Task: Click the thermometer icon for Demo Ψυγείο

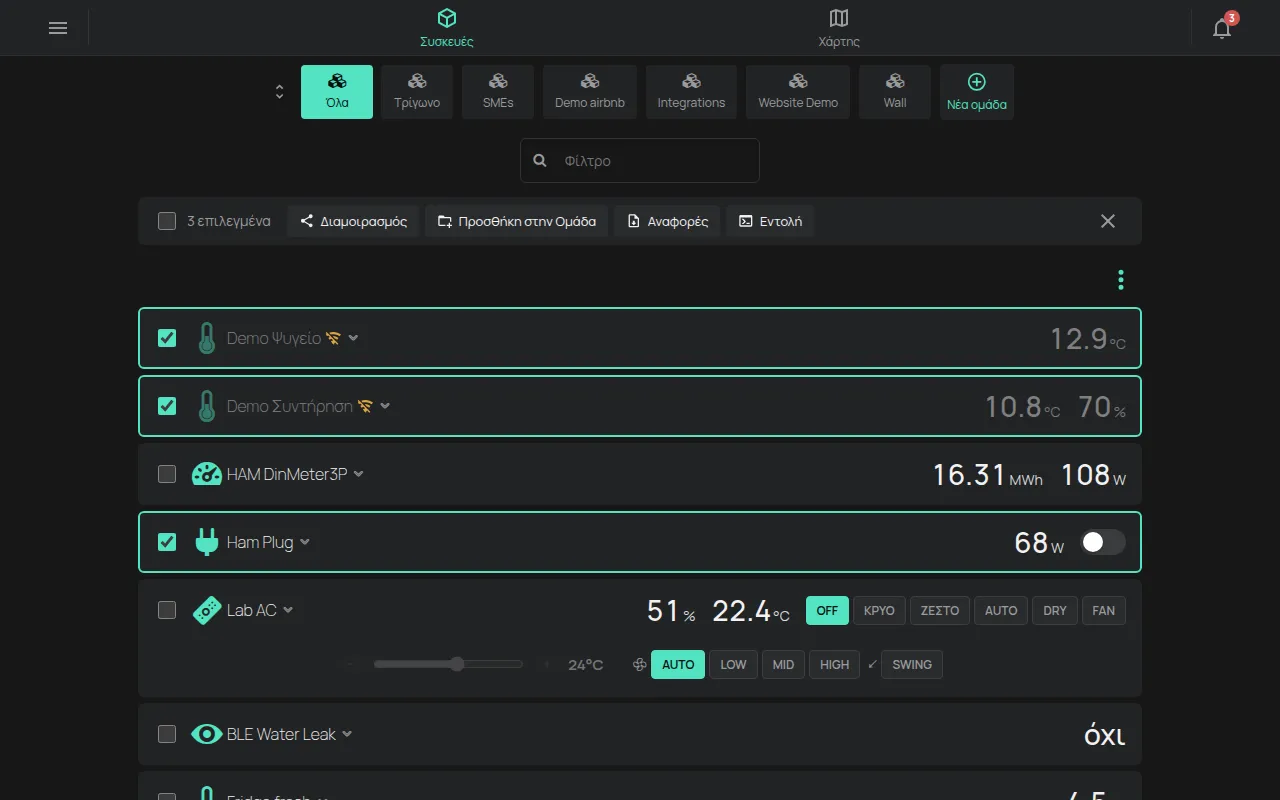Action: point(206,338)
